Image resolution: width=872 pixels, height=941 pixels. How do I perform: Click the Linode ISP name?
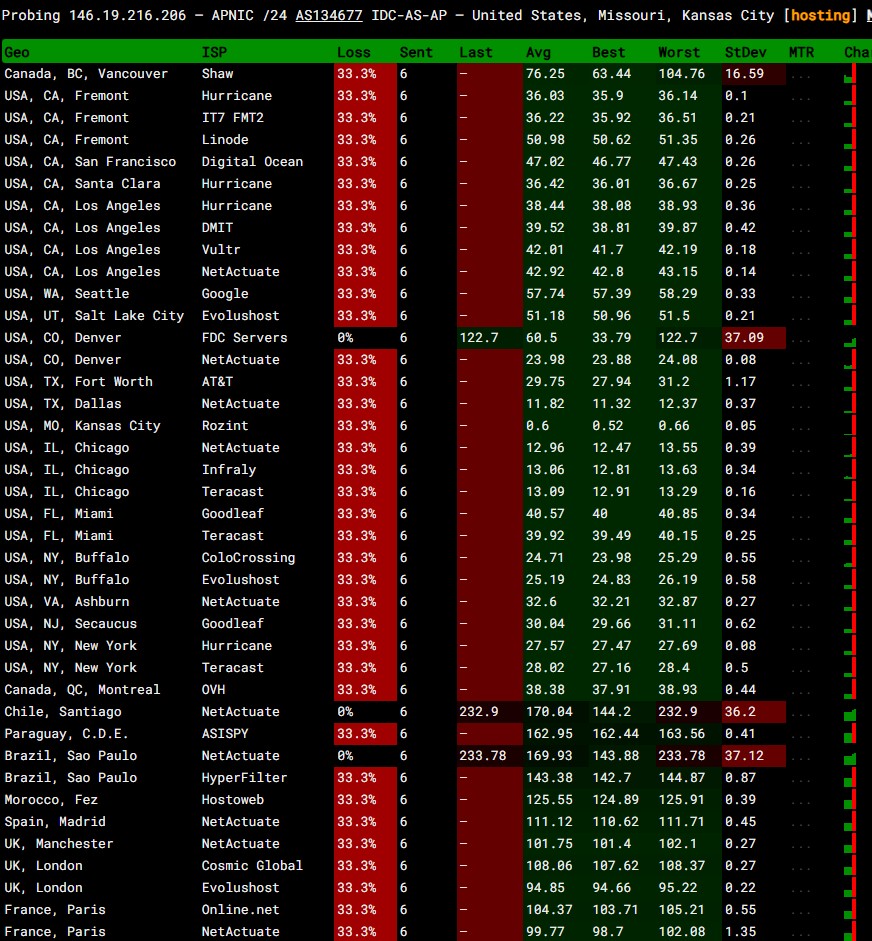pos(225,139)
